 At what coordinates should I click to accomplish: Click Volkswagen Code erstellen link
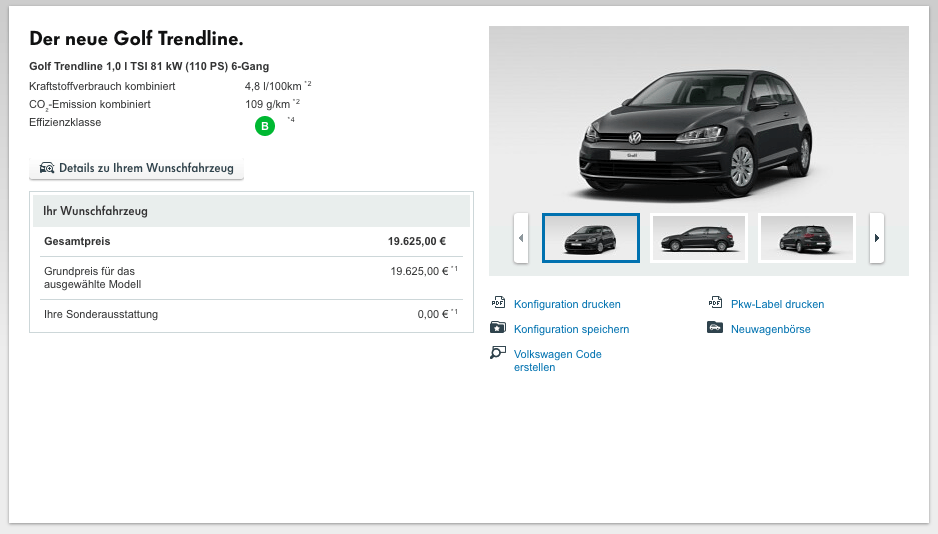[x=558, y=361]
